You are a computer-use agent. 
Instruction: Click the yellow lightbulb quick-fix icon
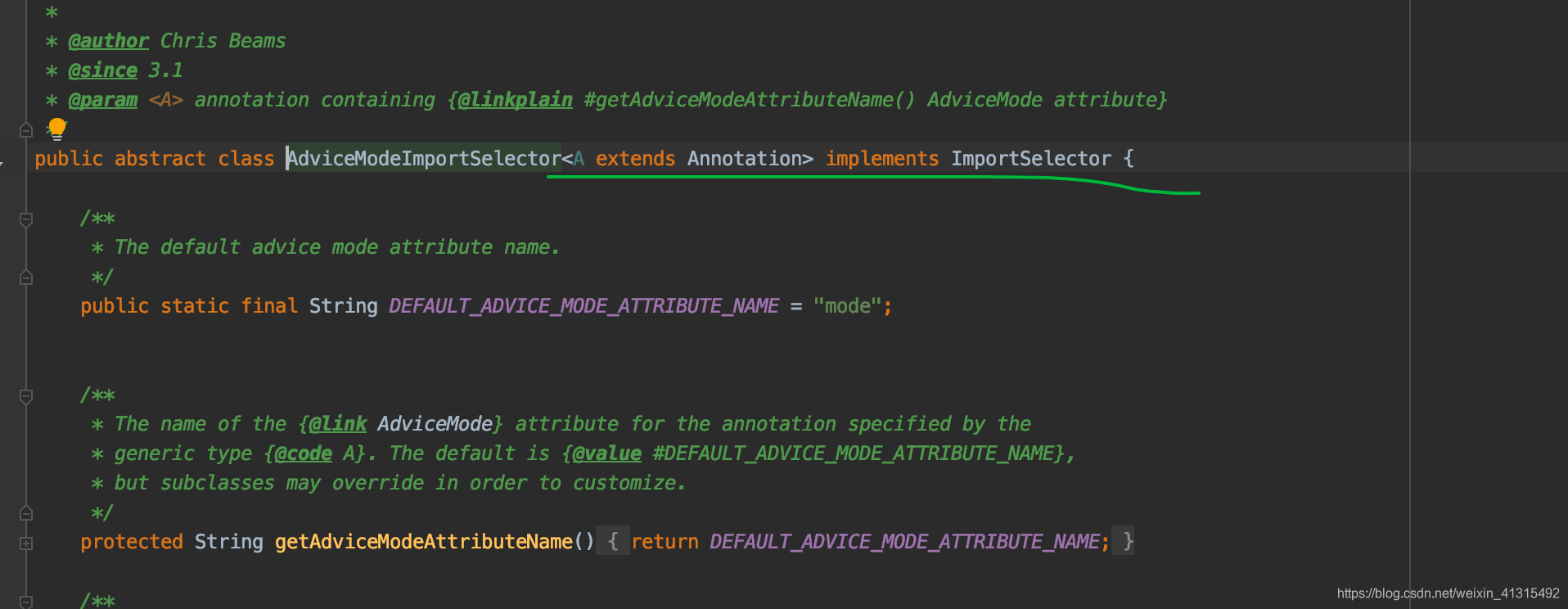coord(56,129)
